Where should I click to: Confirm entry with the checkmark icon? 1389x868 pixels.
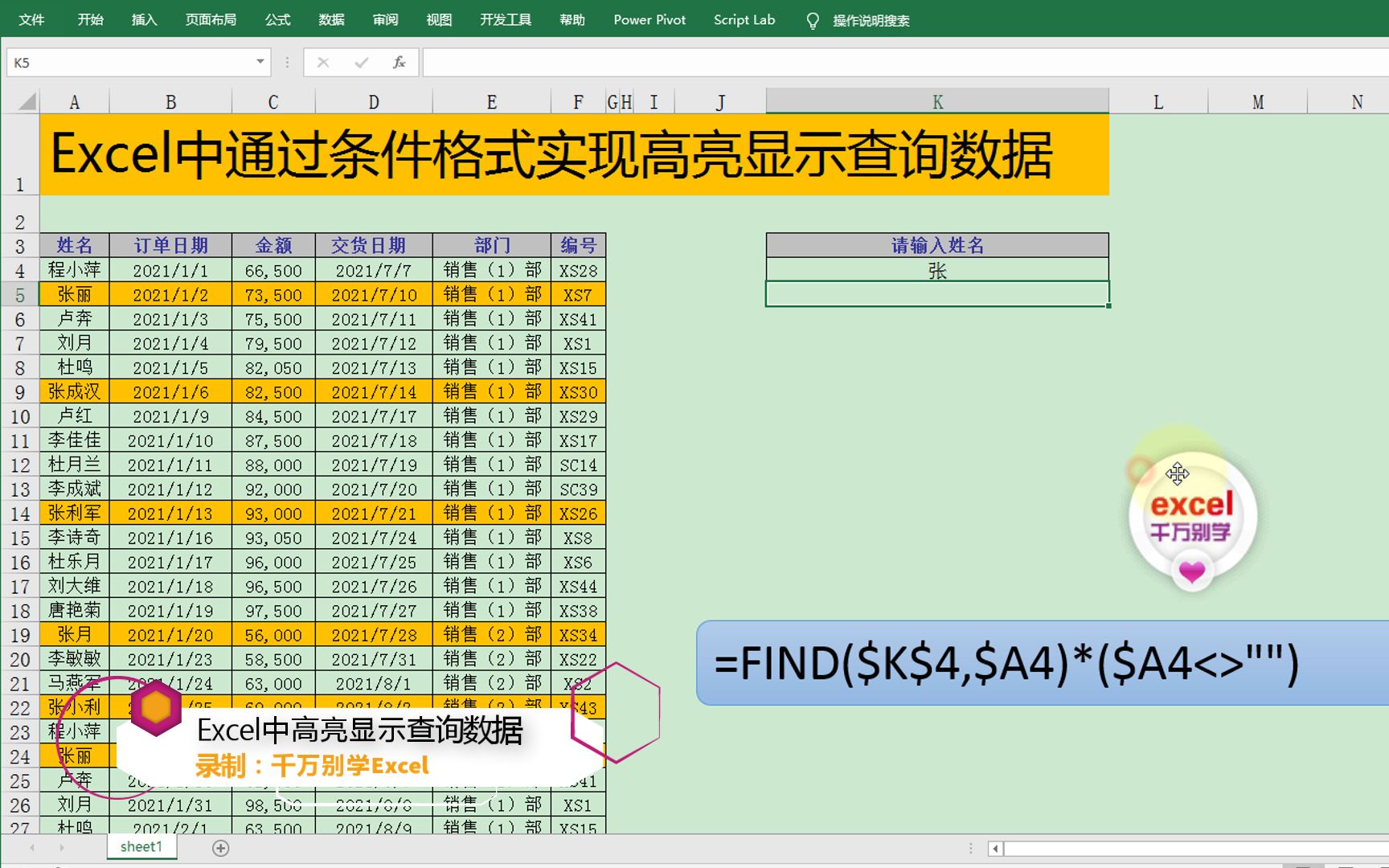point(360,62)
